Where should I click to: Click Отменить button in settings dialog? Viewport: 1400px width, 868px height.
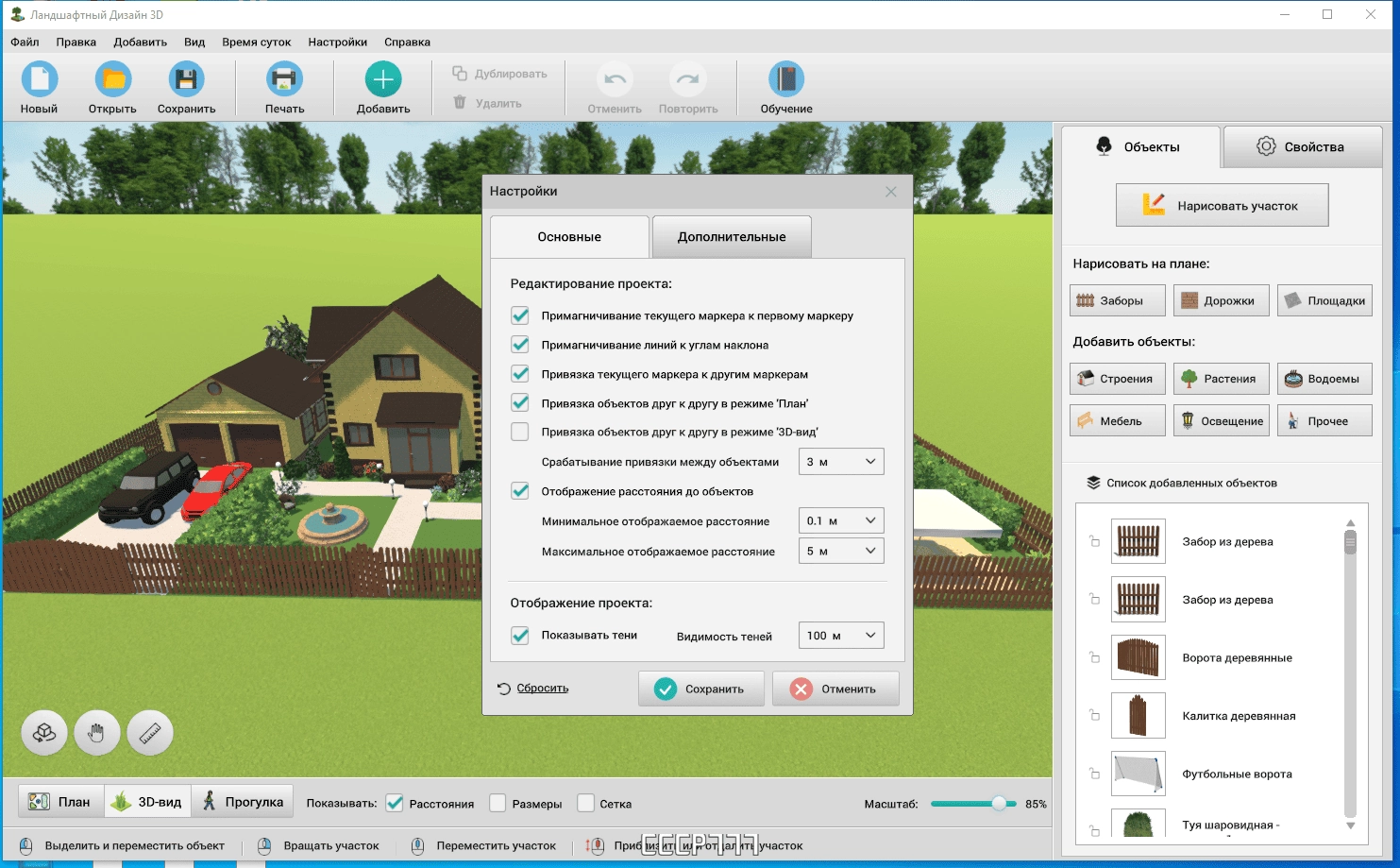coord(835,689)
